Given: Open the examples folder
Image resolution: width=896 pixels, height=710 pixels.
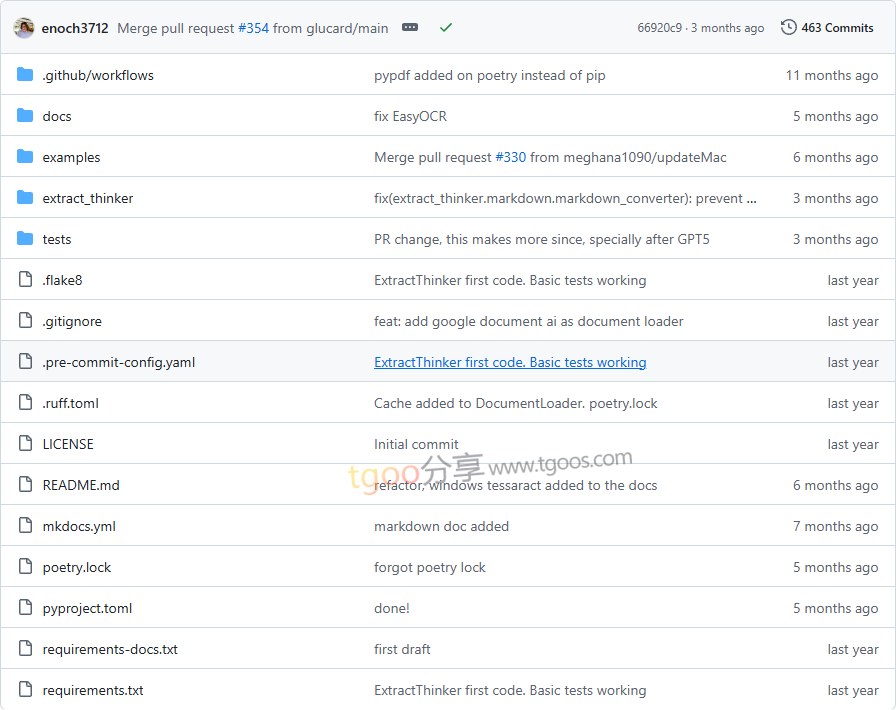Looking at the screenshot, I should tap(71, 157).
